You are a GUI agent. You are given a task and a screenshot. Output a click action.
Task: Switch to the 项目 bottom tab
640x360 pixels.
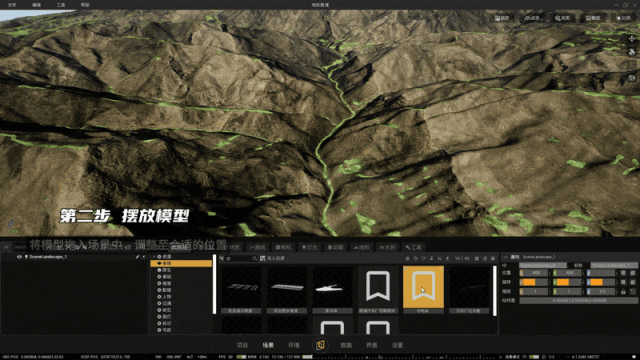tap(242, 345)
